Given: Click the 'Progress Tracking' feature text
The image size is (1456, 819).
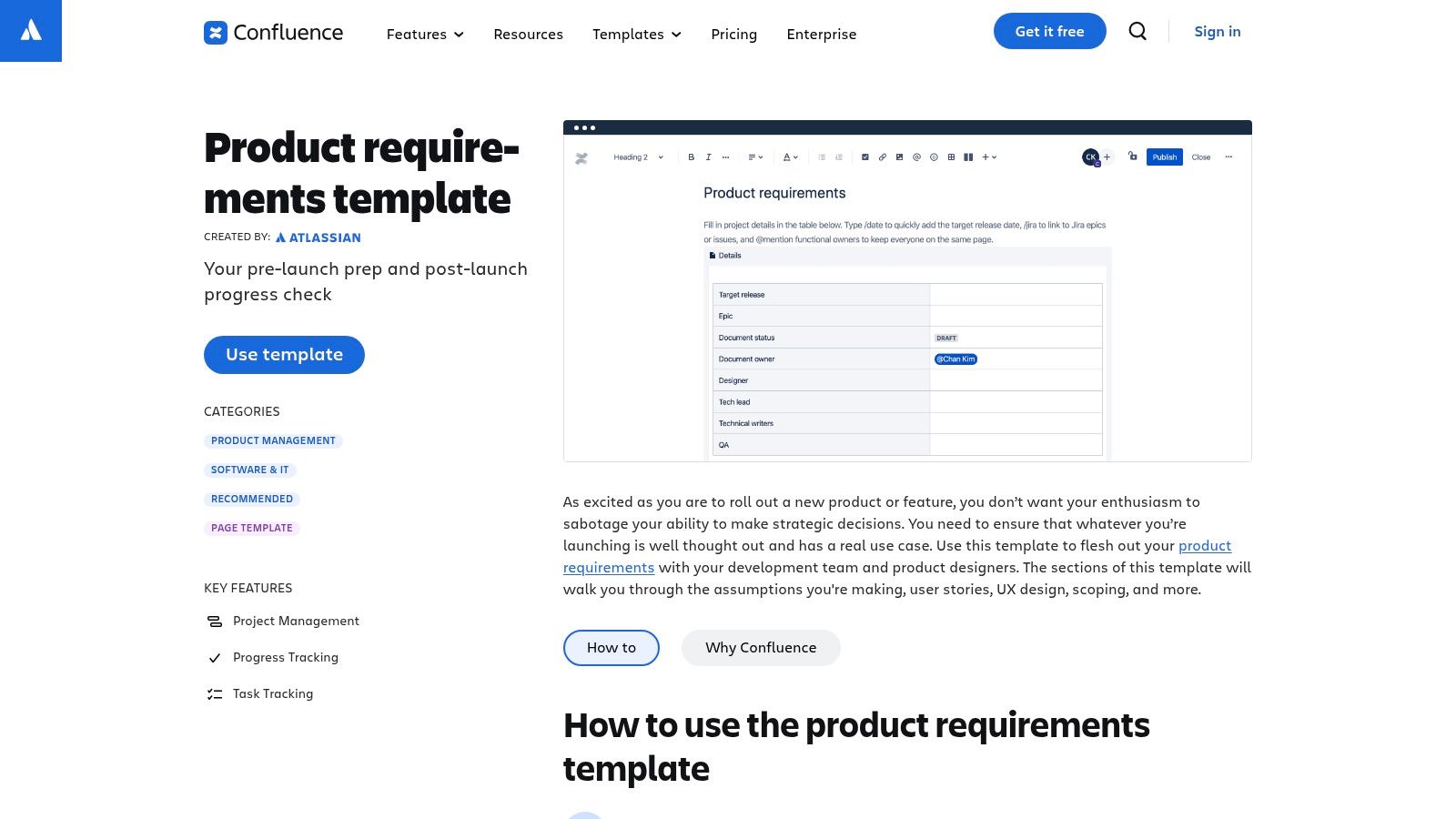Looking at the screenshot, I should [x=286, y=657].
